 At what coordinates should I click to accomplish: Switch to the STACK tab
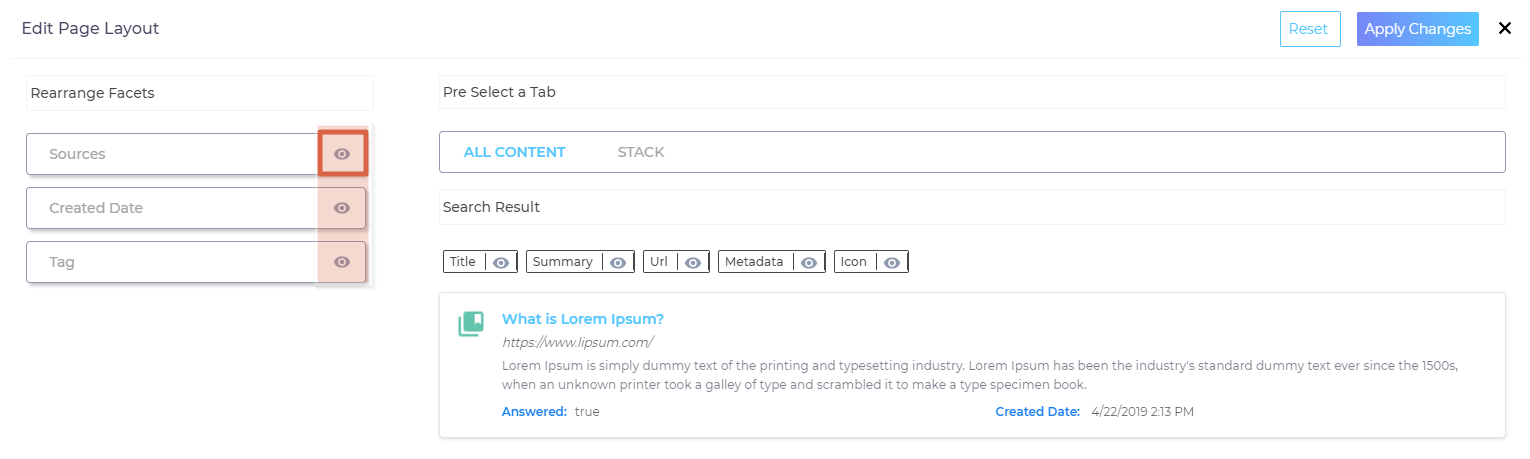click(x=641, y=152)
